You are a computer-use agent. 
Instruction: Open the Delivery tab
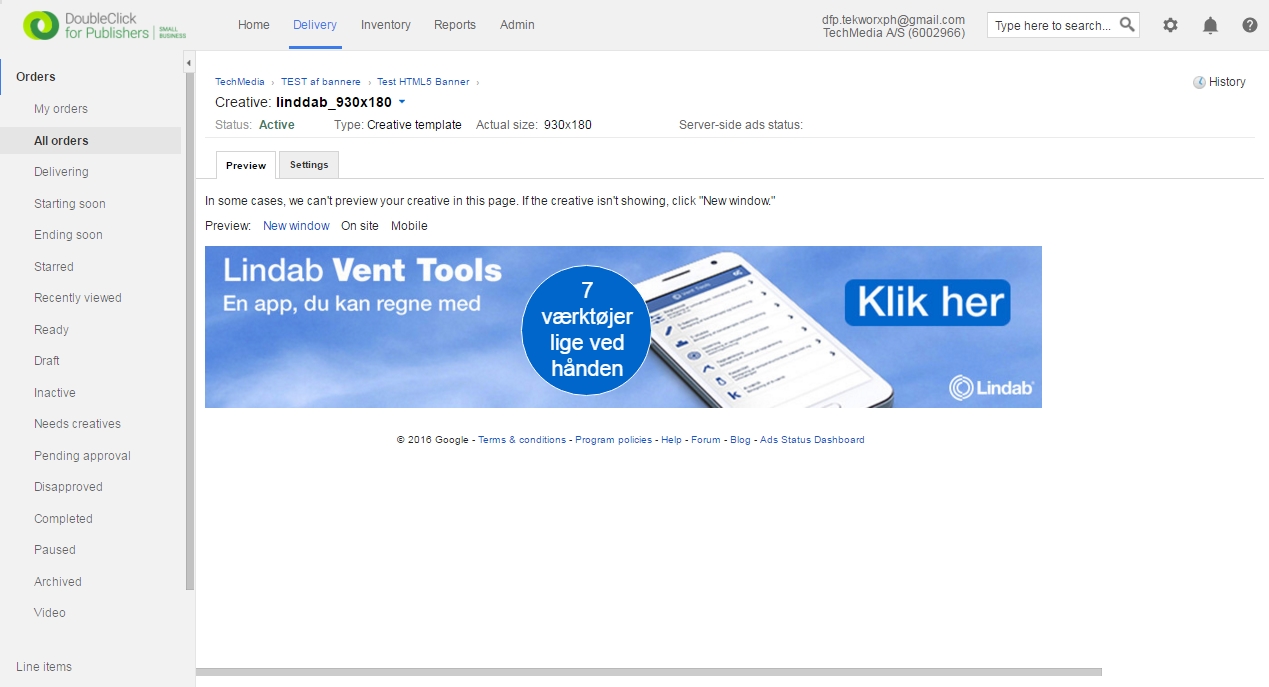pyautogui.click(x=315, y=25)
